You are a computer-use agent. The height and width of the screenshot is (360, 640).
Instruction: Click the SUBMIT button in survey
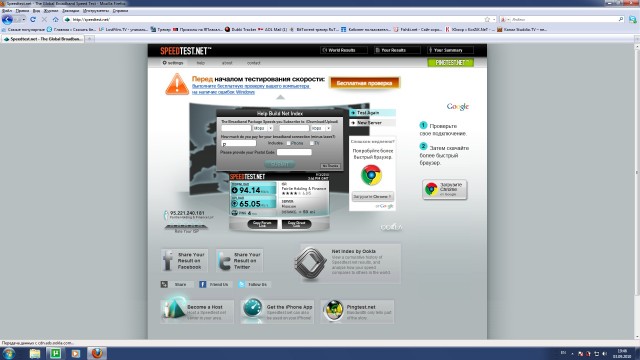click(x=280, y=164)
